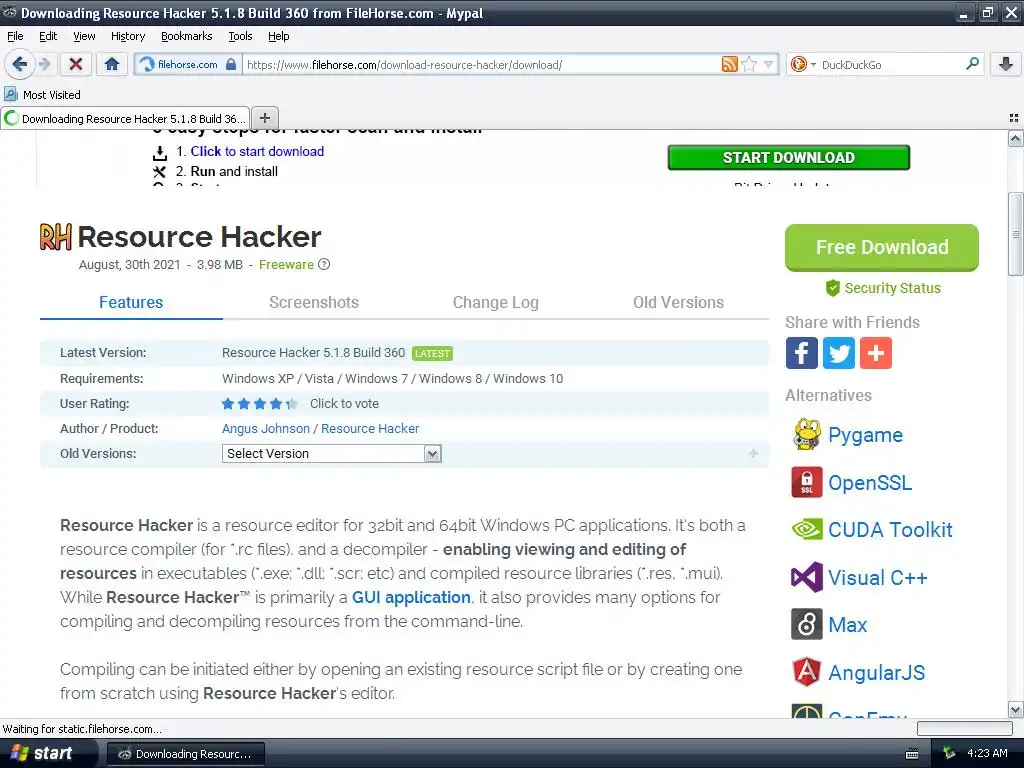Click the Pygame snake icon

(x=807, y=435)
